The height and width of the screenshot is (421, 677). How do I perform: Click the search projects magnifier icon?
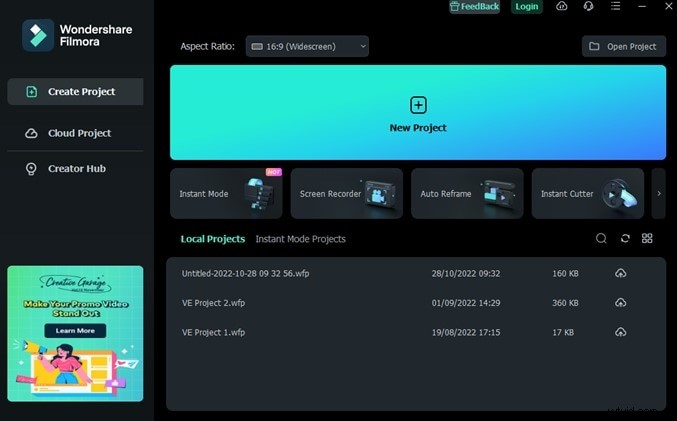click(x=601, y=239)
